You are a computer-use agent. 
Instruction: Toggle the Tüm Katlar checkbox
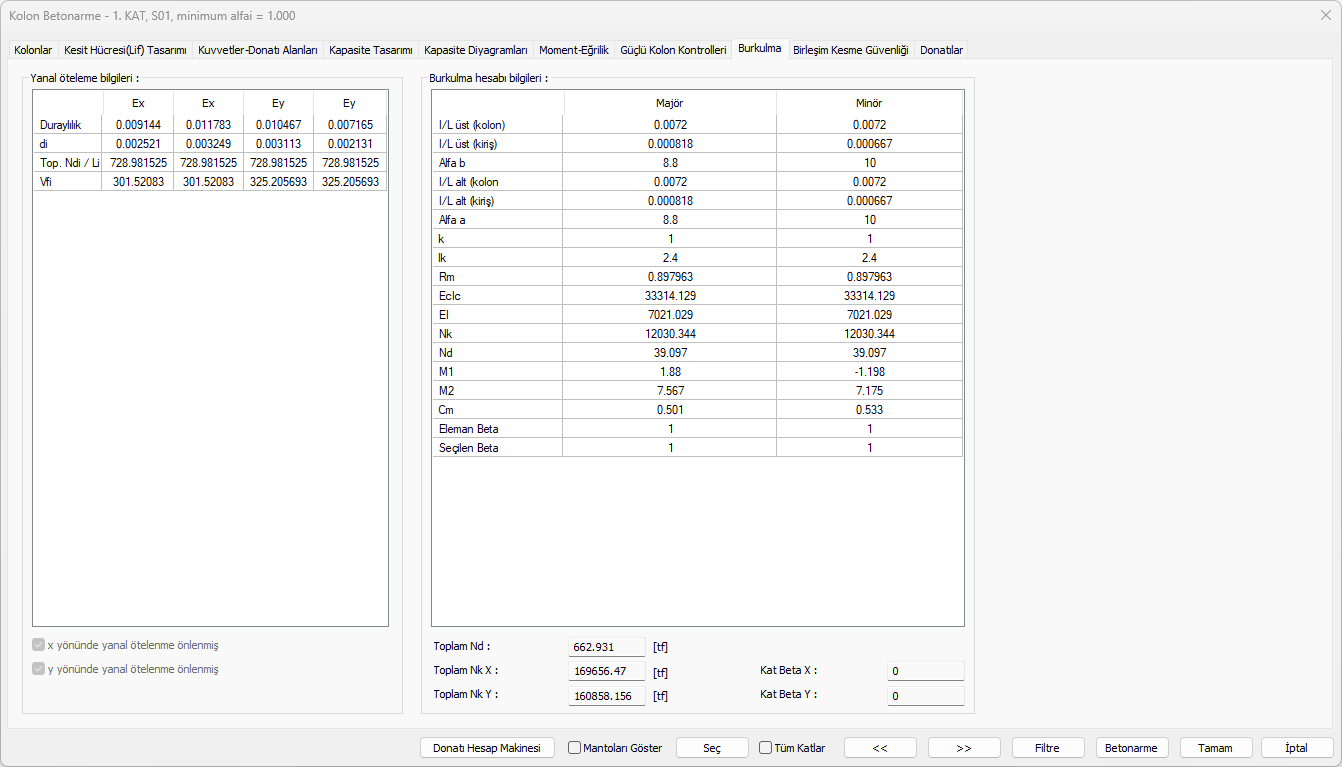coord(766,748)
